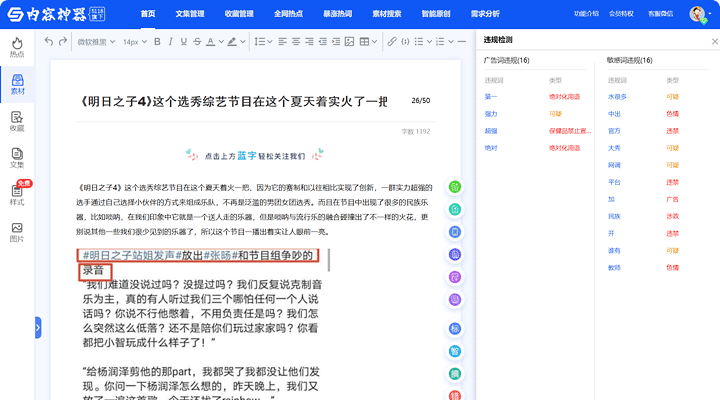Open the 需求分析 tab

485,14
